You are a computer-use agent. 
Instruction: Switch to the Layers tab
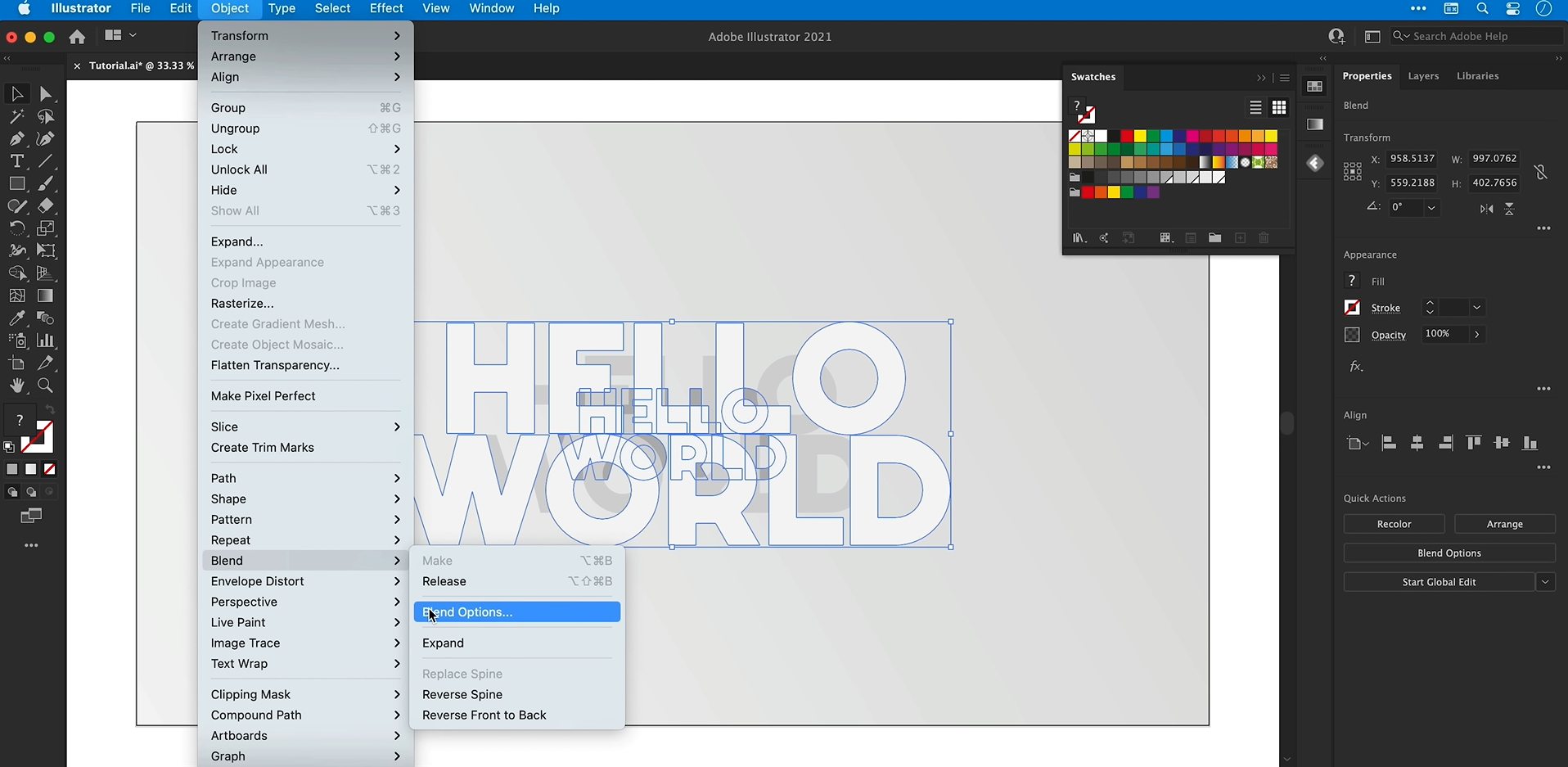pyautogui.click(x=1423, y=76)
